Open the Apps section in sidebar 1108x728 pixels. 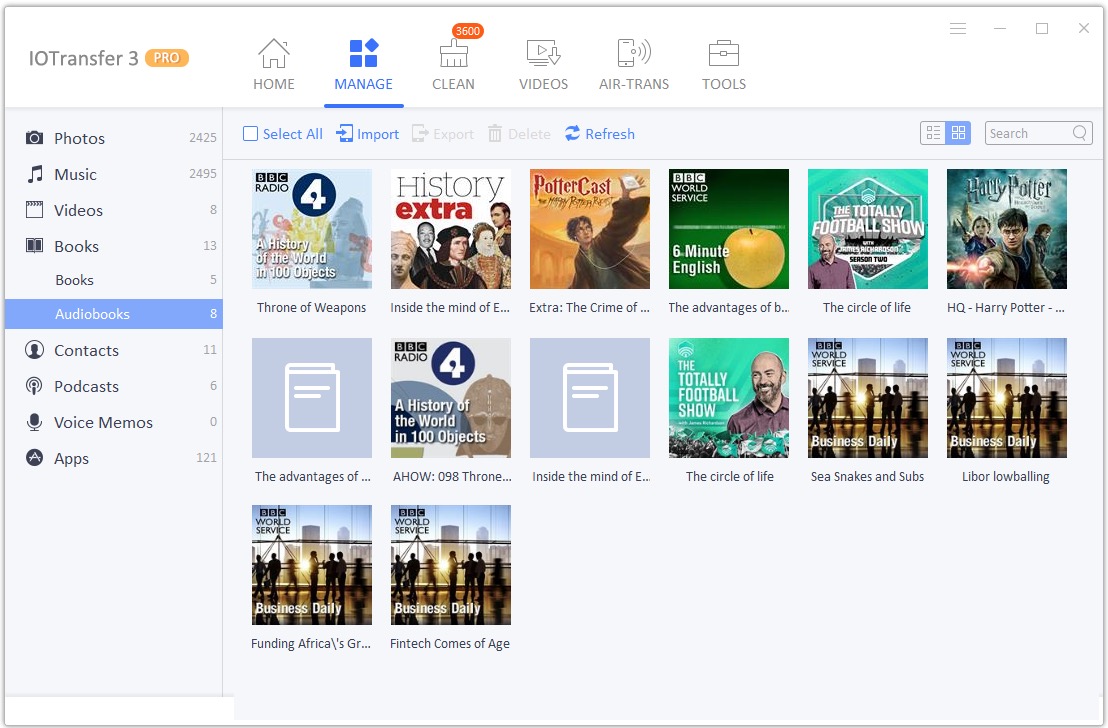point(37,458)
